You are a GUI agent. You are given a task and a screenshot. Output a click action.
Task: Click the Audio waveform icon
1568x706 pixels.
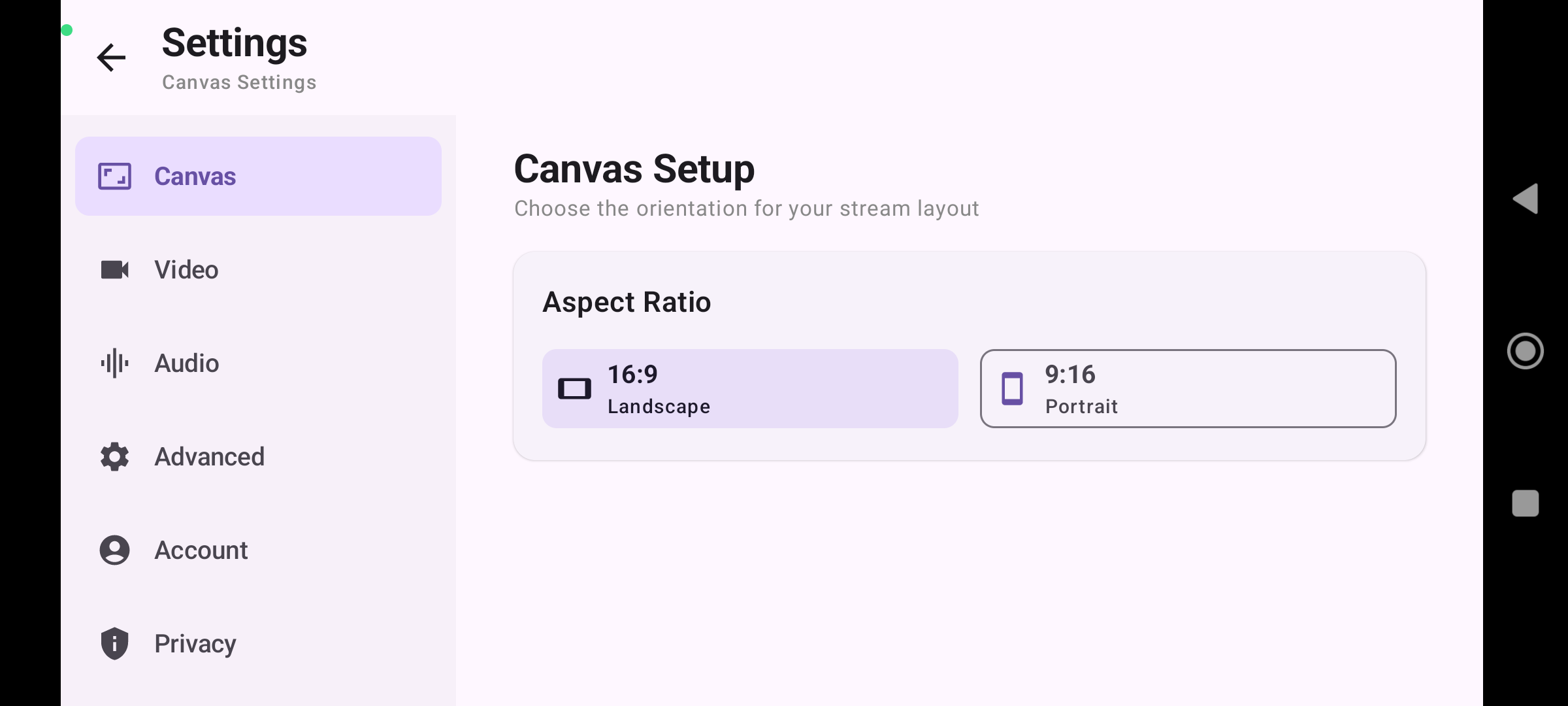click(114, 363)
